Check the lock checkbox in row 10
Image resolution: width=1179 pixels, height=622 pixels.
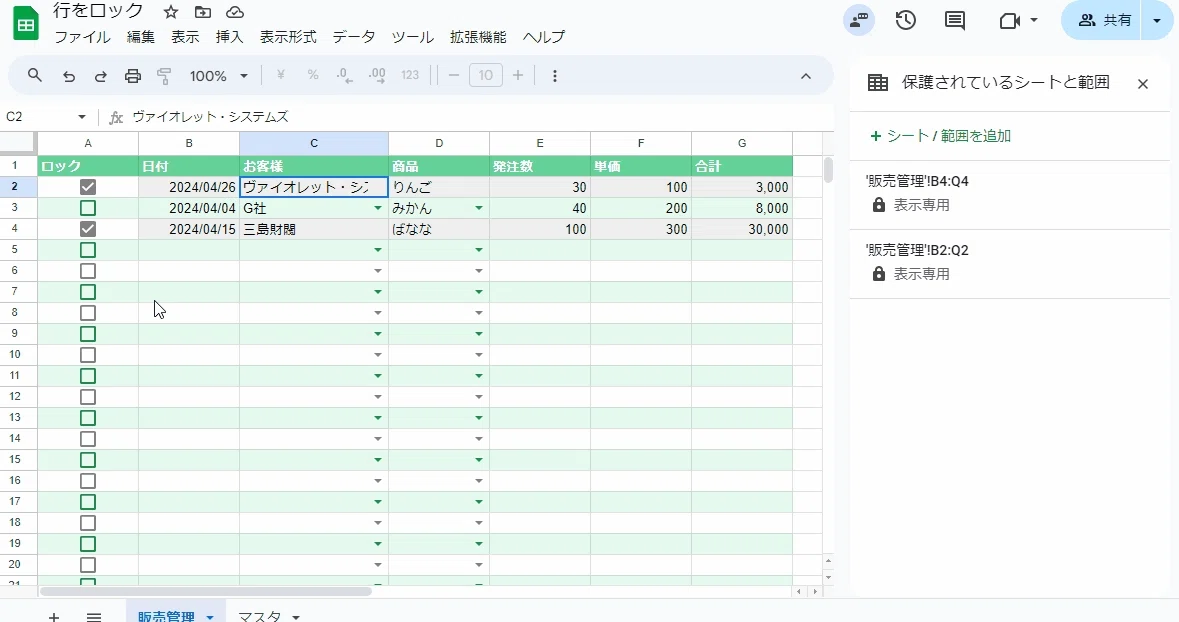click(88, 354)
